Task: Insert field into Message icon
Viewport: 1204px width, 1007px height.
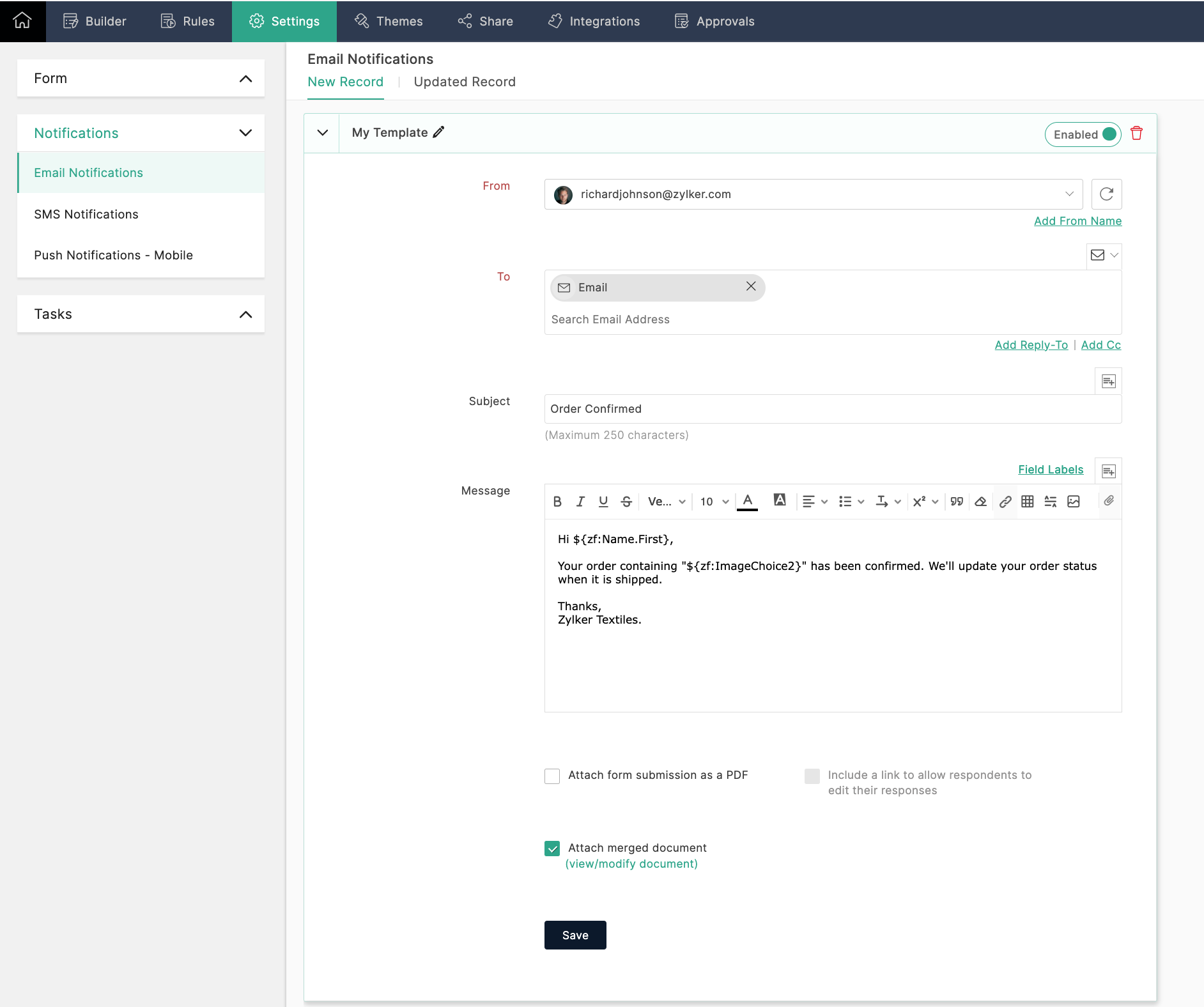Action: point(1108,472)
